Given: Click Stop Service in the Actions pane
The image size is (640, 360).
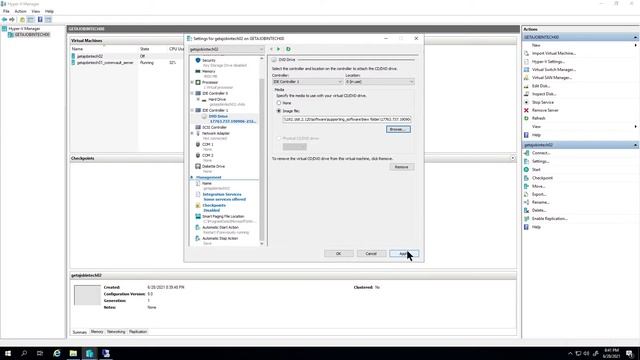Looking at the screenshot, I should click(x=543, y=102).
